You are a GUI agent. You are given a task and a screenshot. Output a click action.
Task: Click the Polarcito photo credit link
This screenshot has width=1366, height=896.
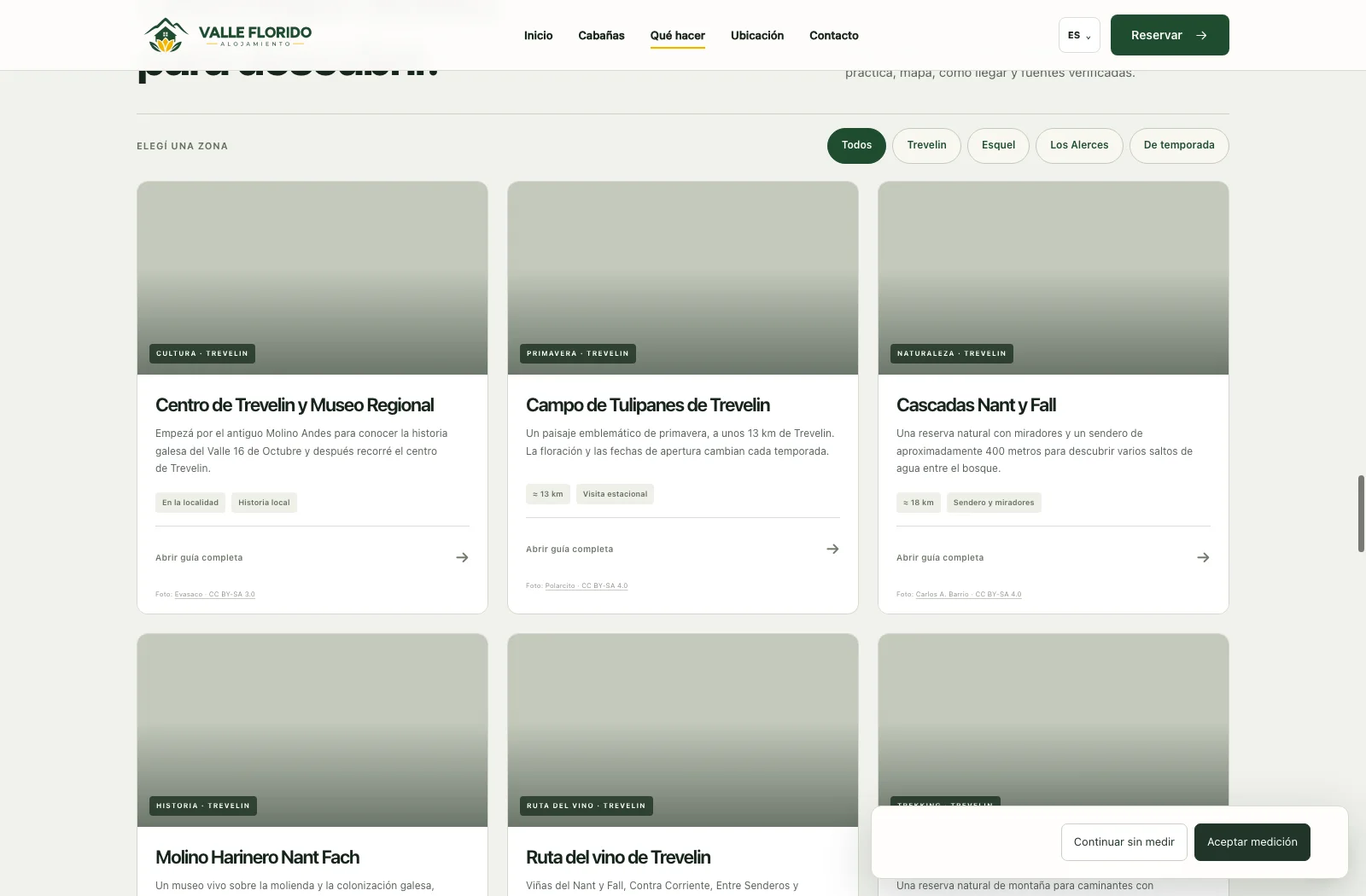pyautogui.click(x=587, y=585)
